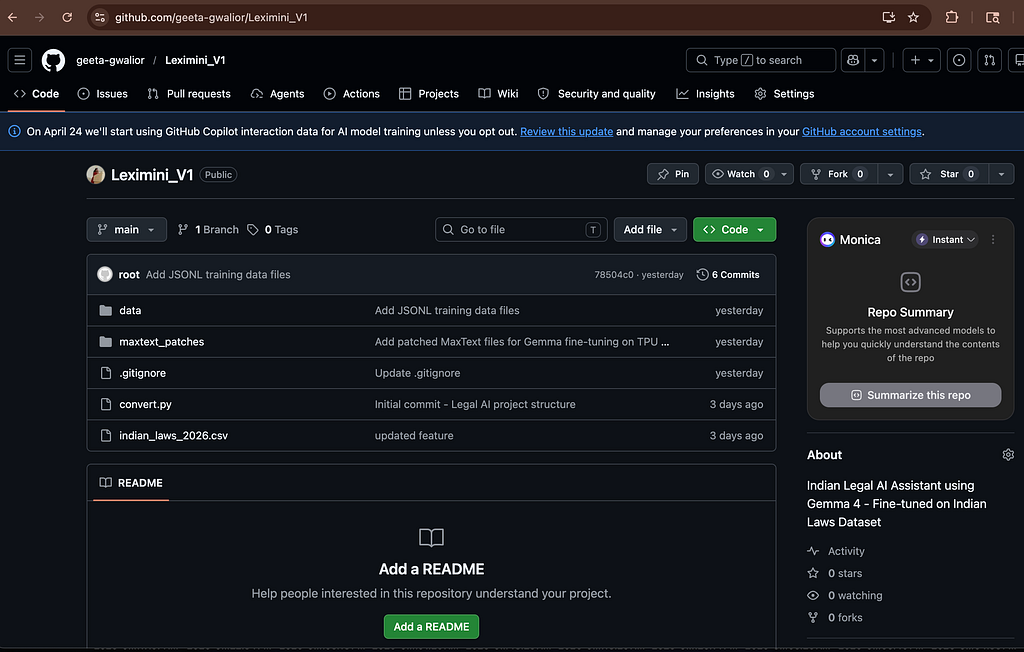View the 0 Tags link
The image size is (1024, 652).
point(272,230)
